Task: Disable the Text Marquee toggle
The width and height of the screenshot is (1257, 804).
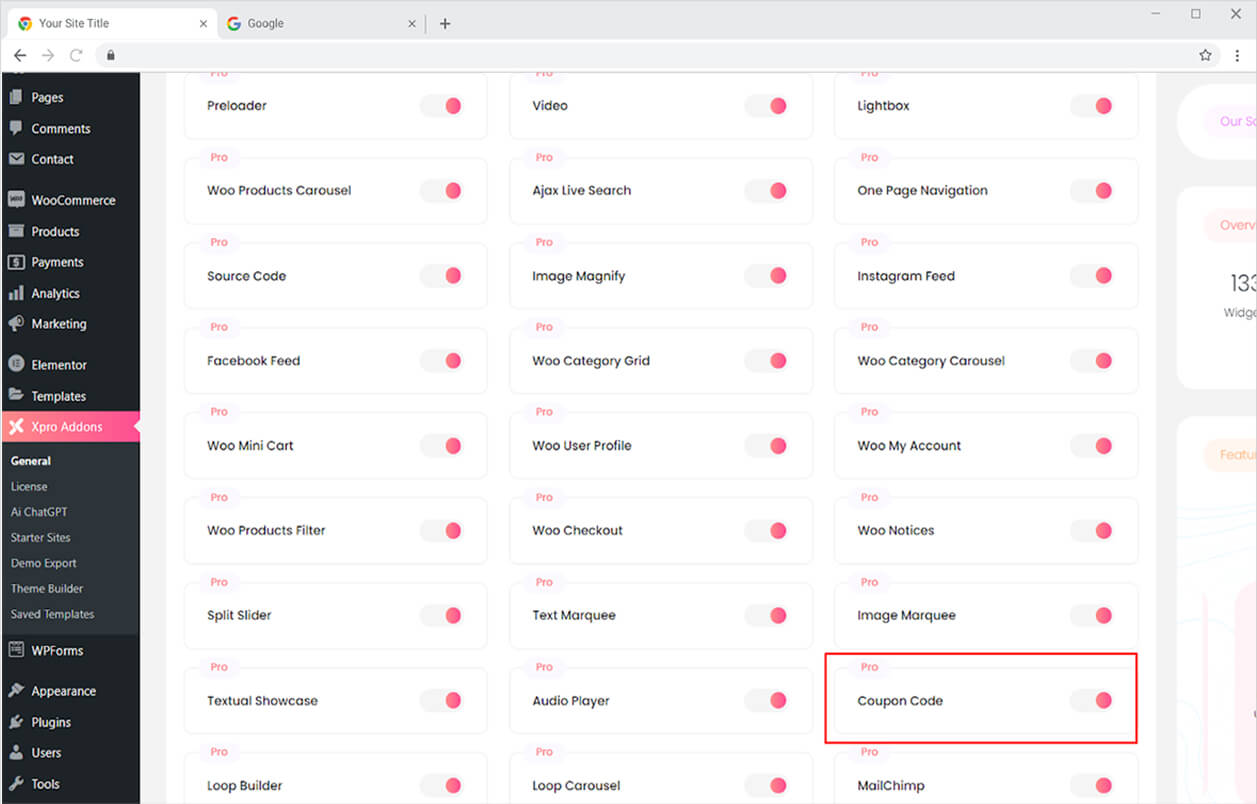Action: pyautogui.click(x=766, y=616)
